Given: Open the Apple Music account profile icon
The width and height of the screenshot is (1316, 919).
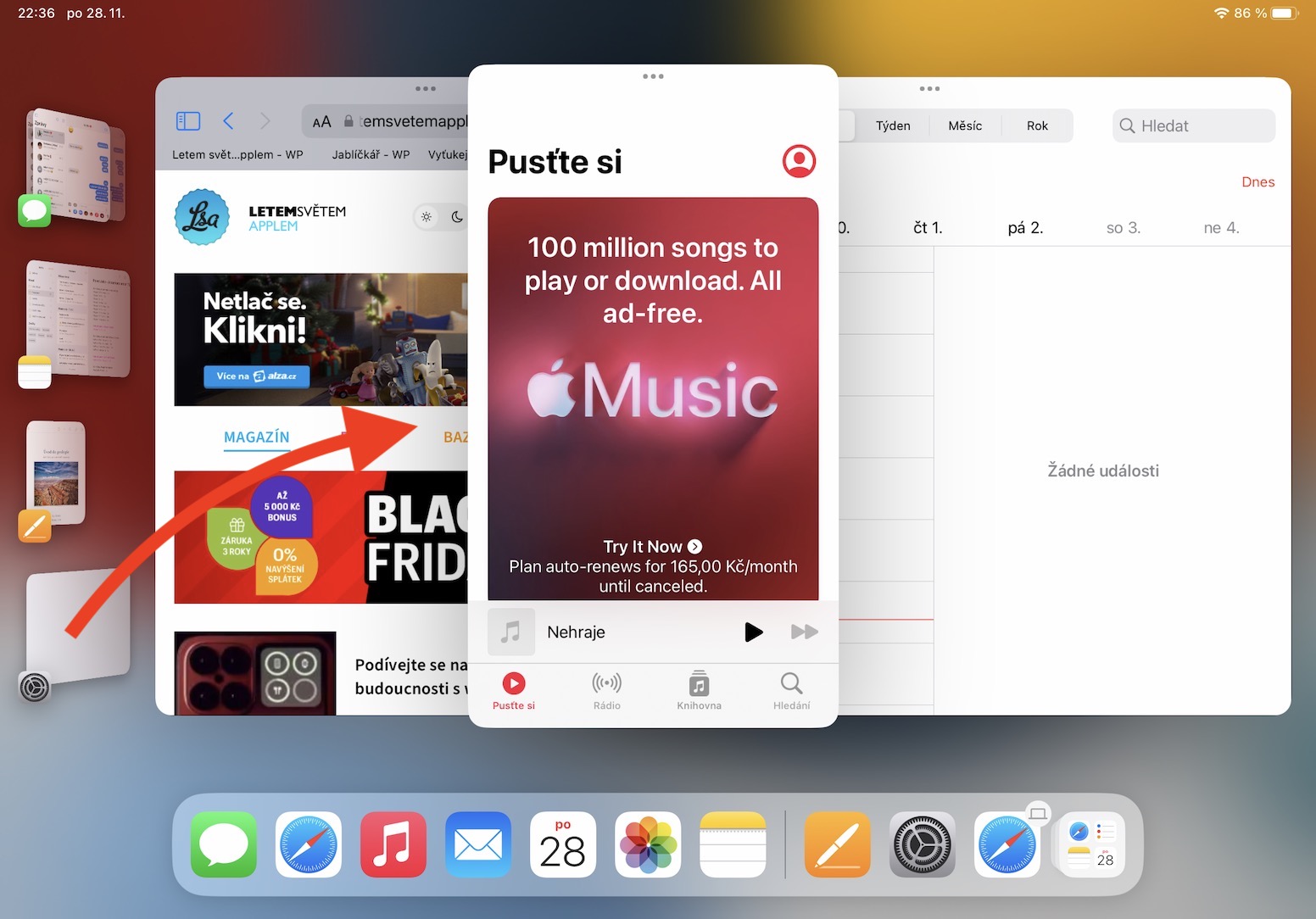Looking at the screenshot, I should [x=799, y=161].
